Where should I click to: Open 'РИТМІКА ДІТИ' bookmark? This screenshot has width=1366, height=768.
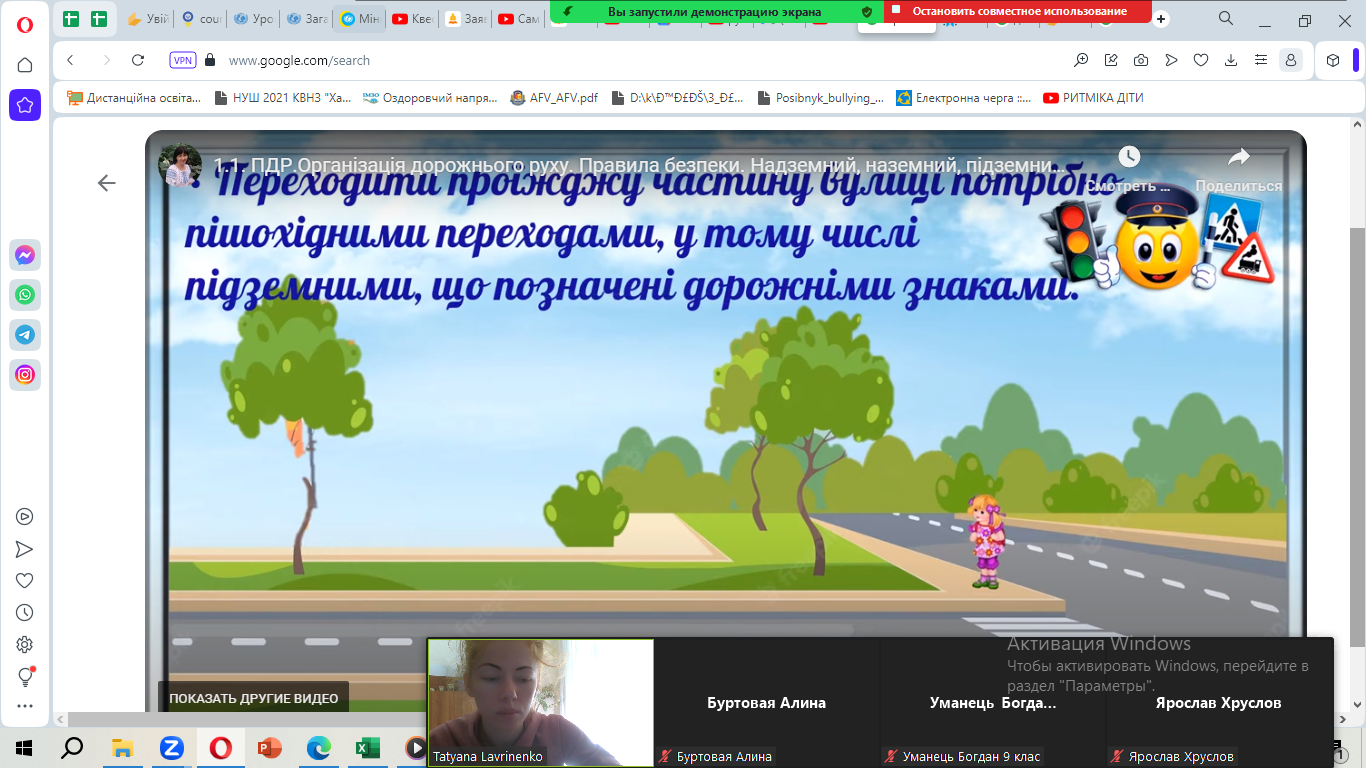coord(1093,98)
